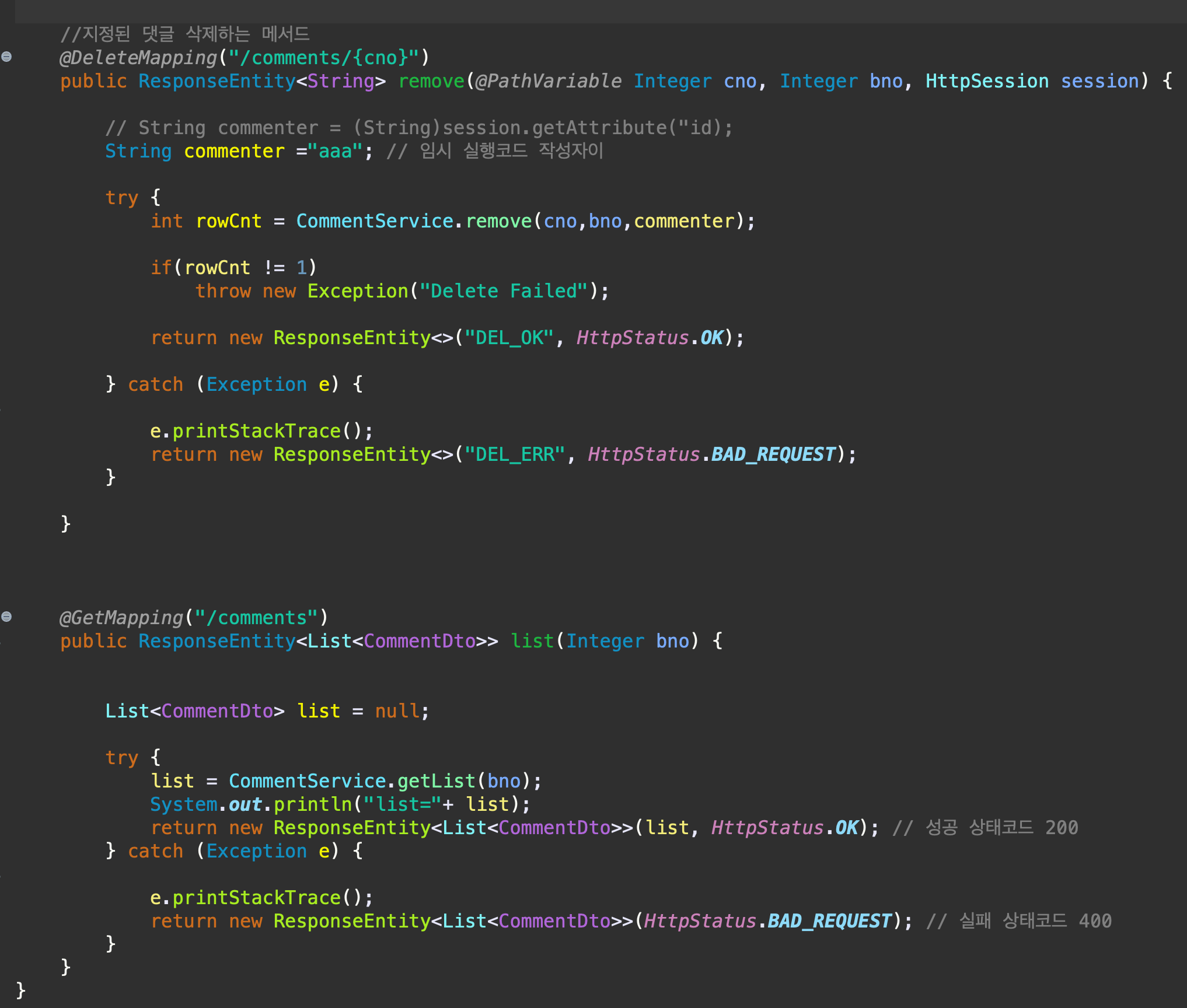Click on CommentService in the remove call

375,221
